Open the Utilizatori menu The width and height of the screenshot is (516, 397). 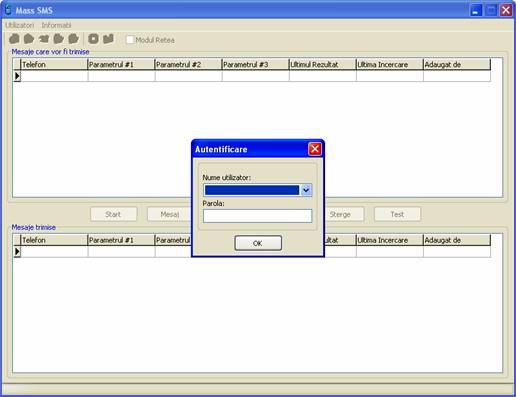(x=20, y=25)
